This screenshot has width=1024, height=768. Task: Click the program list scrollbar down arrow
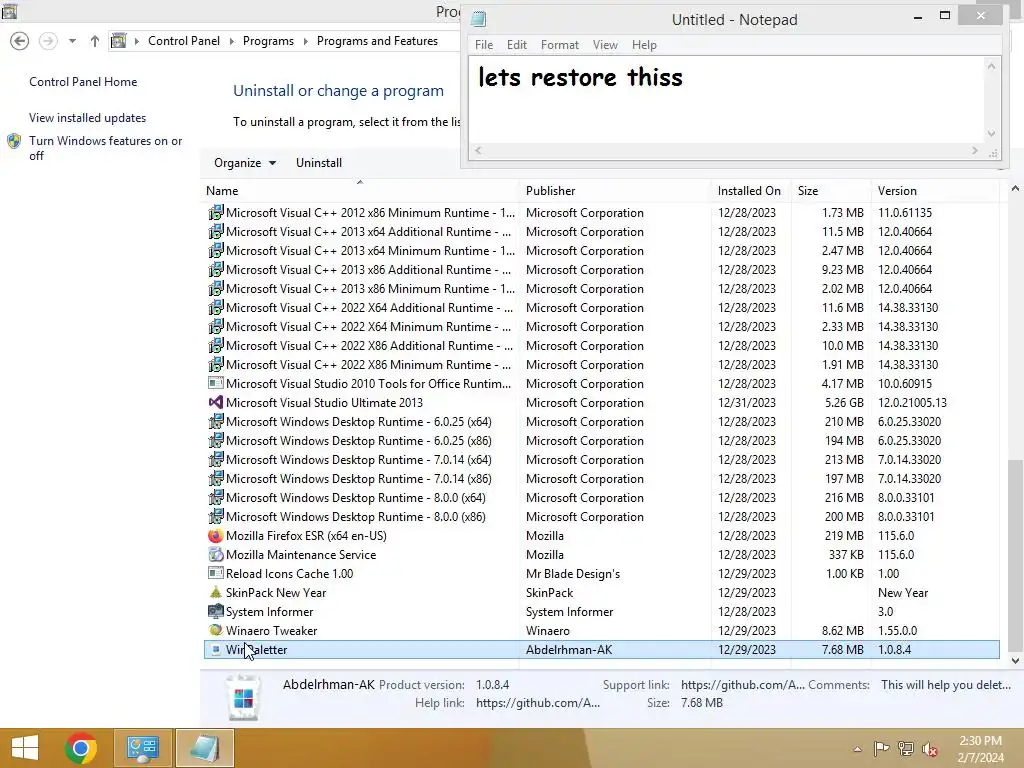click(1015, 660)
